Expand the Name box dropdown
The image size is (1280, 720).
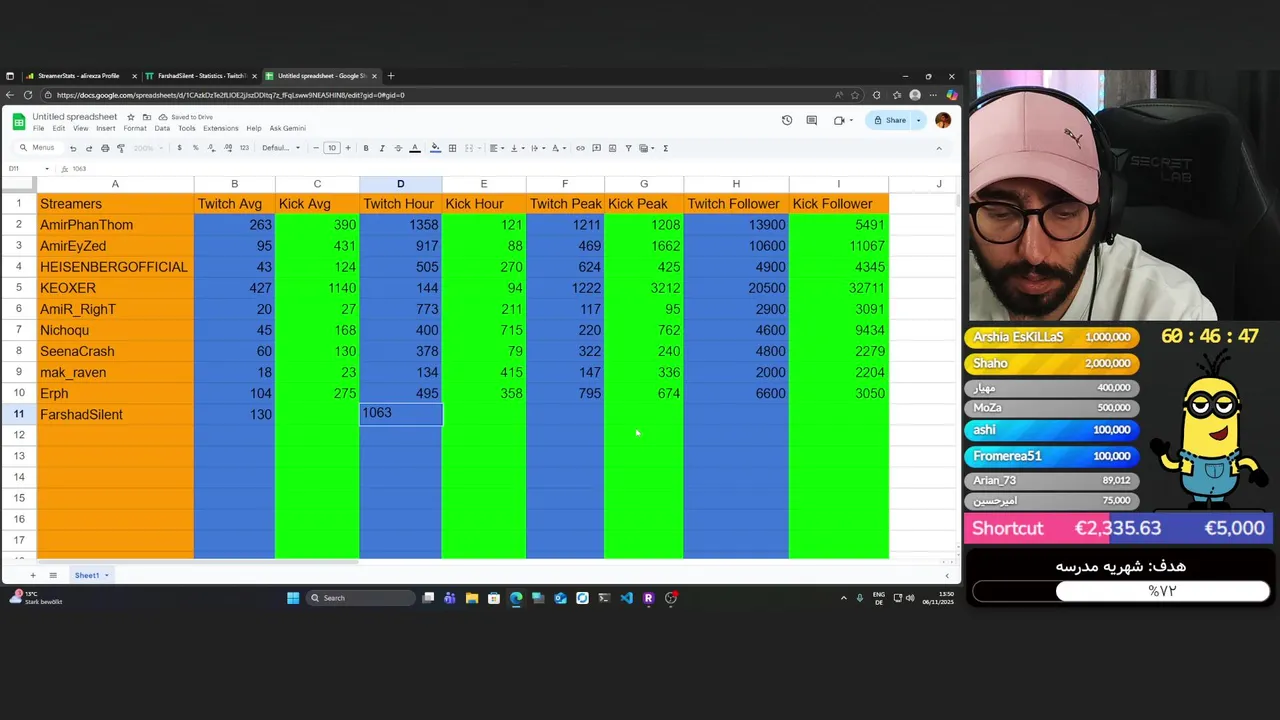click(46, 169)
